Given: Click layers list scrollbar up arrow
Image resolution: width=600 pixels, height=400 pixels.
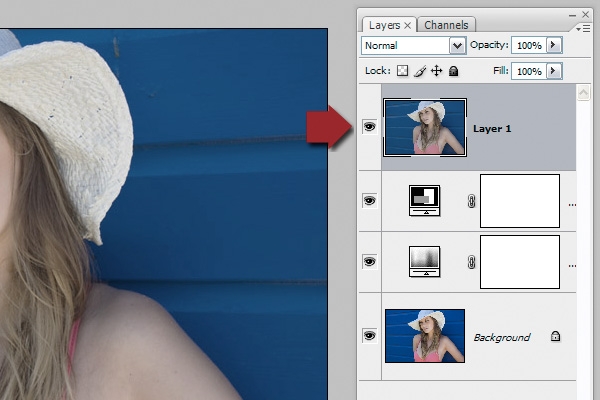Looking at the screenshot, I should pos(583,92).
